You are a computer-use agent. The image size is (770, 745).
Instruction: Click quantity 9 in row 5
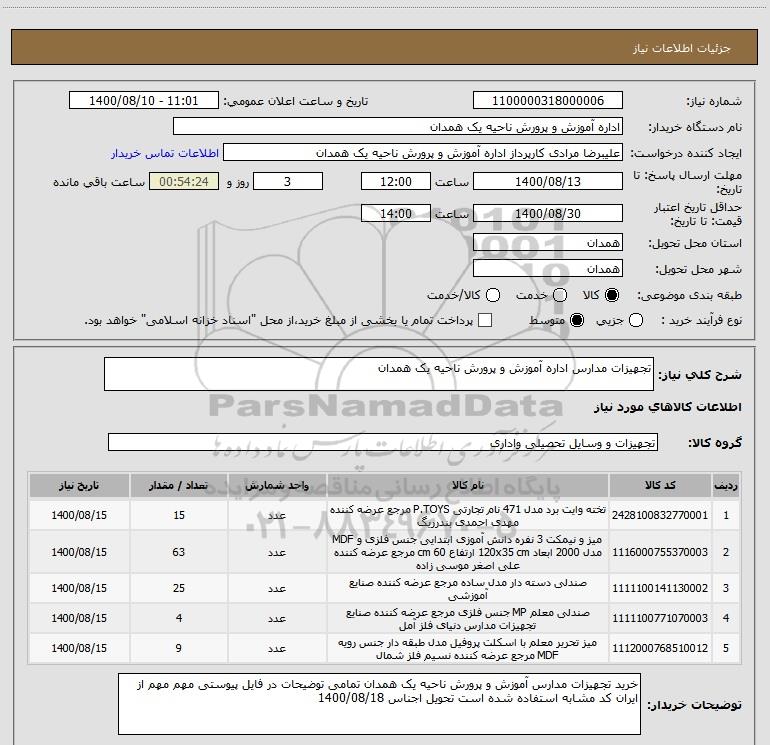(x=179, y=648)
